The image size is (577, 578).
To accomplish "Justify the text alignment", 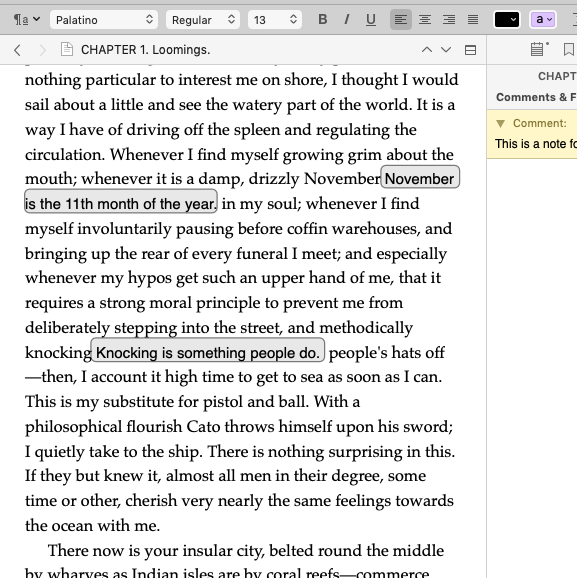I will [473, 20].
